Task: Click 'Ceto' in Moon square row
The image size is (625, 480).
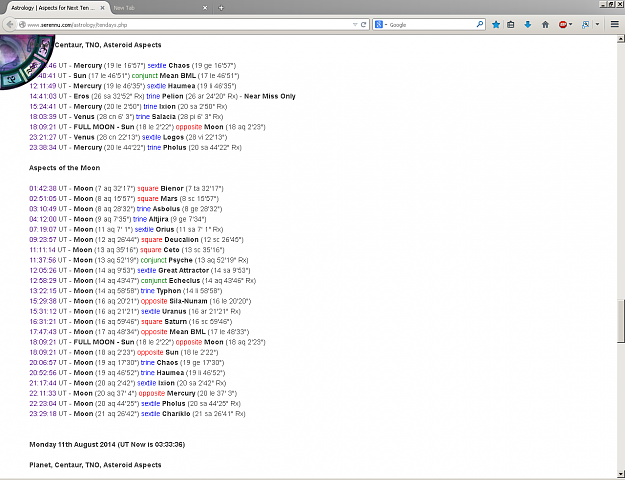Action: coord(171,250)
